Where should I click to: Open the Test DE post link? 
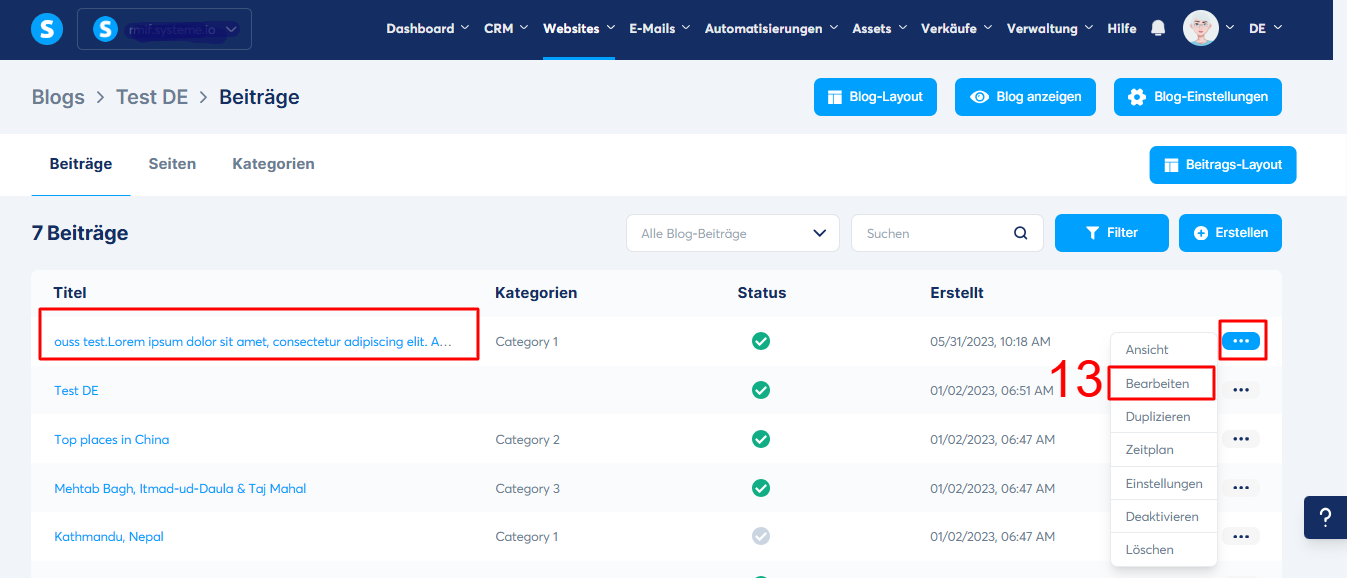[76, 391]
